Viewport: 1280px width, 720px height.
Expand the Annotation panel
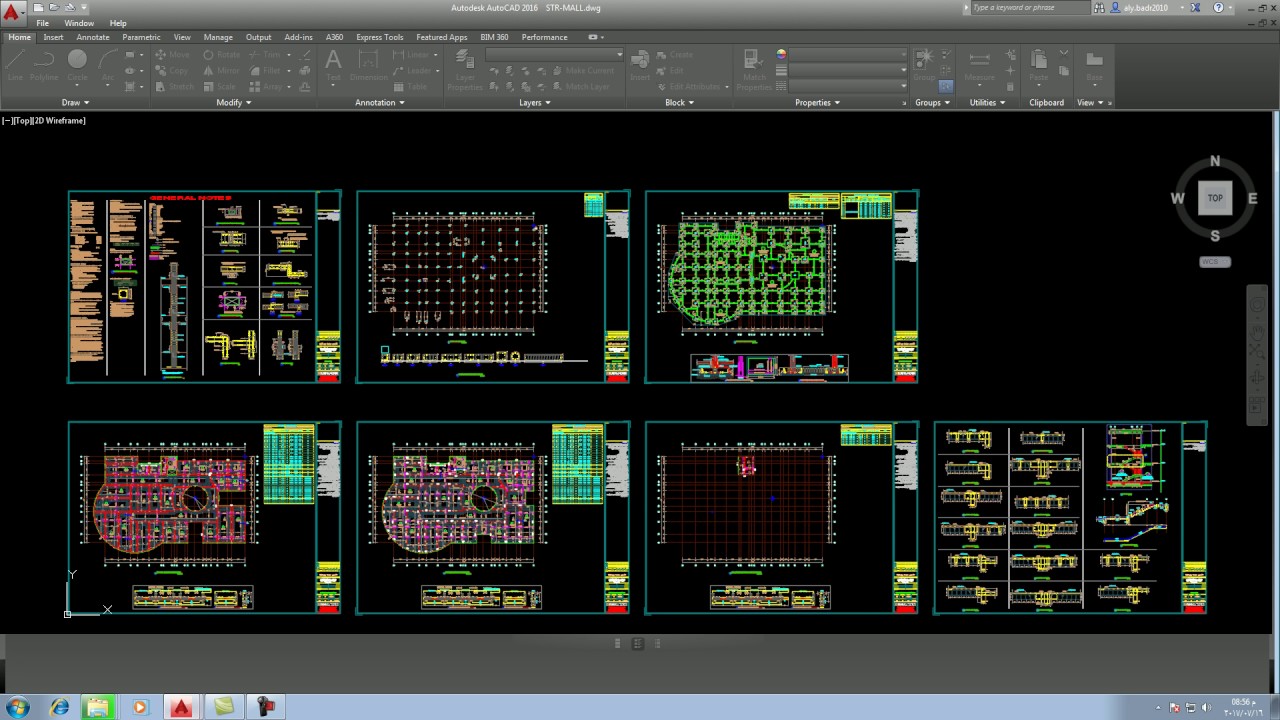380,102
